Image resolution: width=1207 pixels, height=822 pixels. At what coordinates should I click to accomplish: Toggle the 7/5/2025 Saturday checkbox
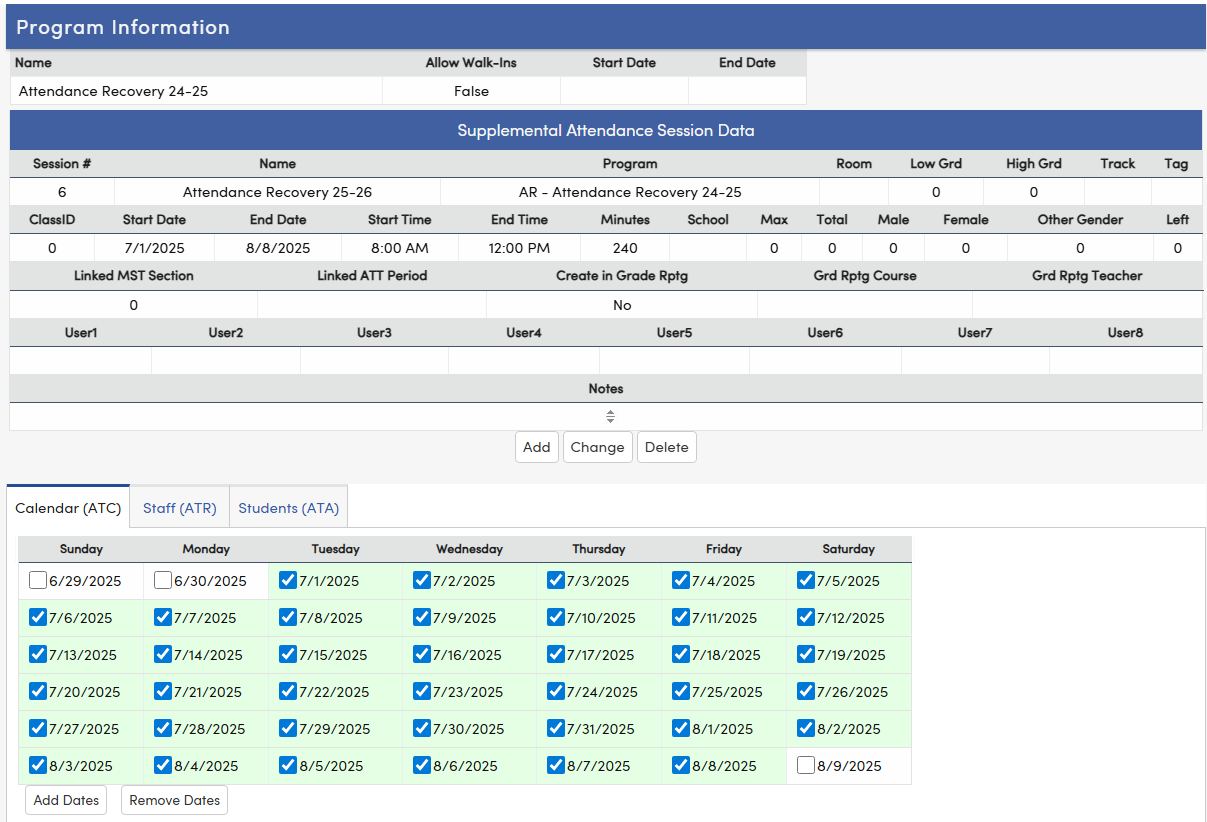click(806, 580)
